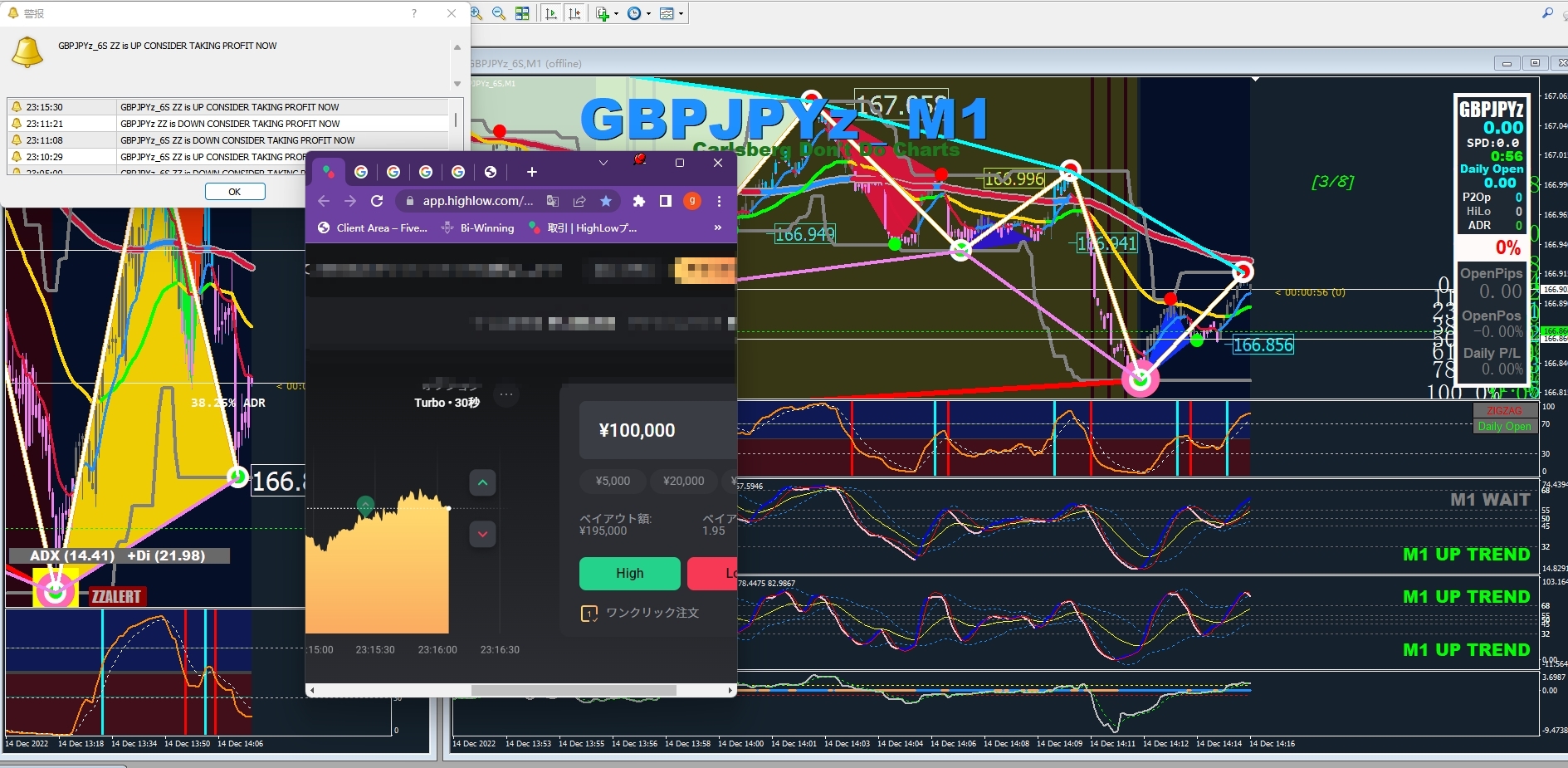Click the share page icon
This screenshot has width=1568, height=768.
[579, 201]
